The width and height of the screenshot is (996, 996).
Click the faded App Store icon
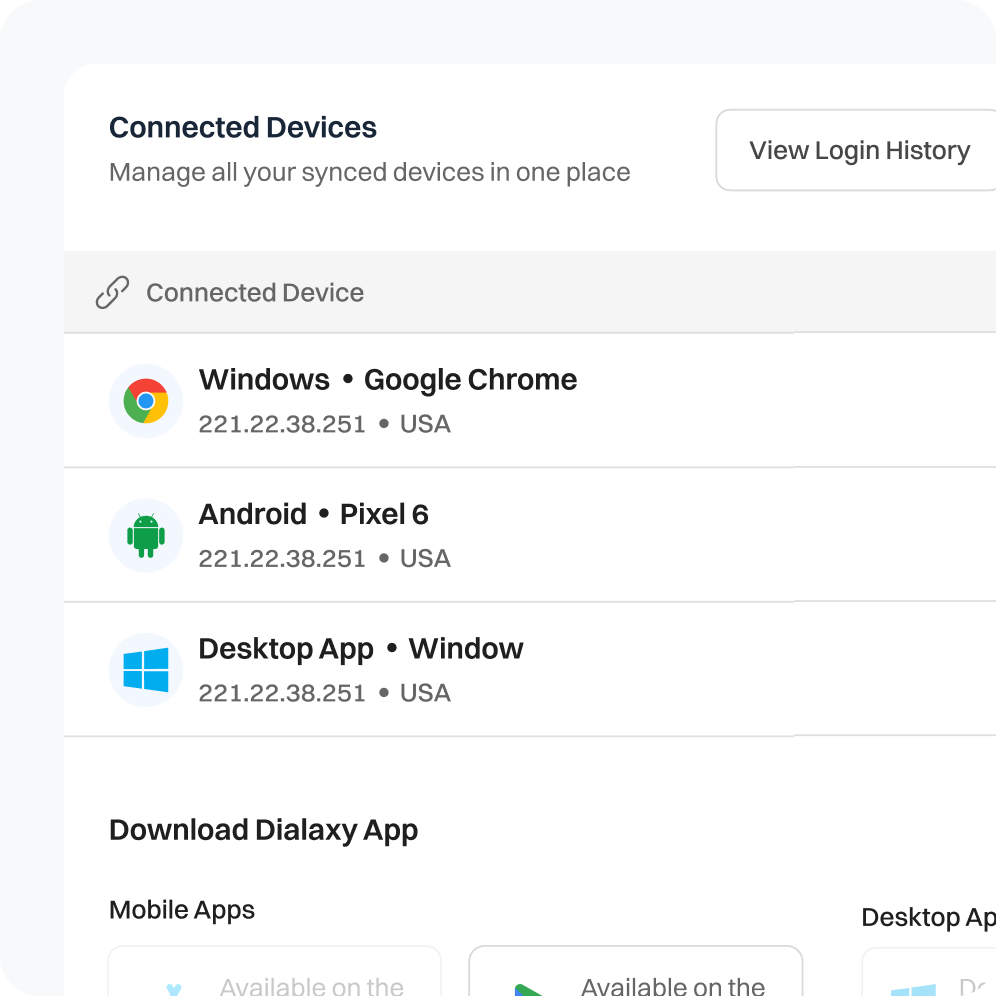(174, 988)
